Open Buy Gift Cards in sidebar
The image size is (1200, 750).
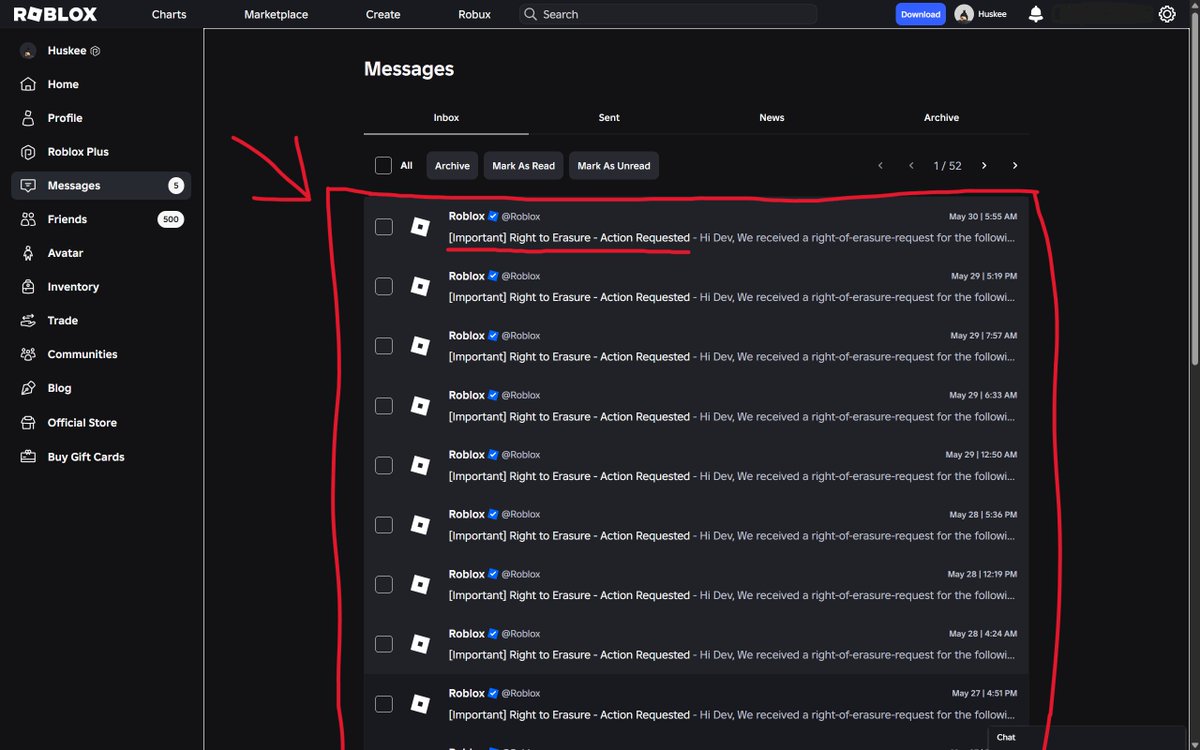[x=86, y=457]
